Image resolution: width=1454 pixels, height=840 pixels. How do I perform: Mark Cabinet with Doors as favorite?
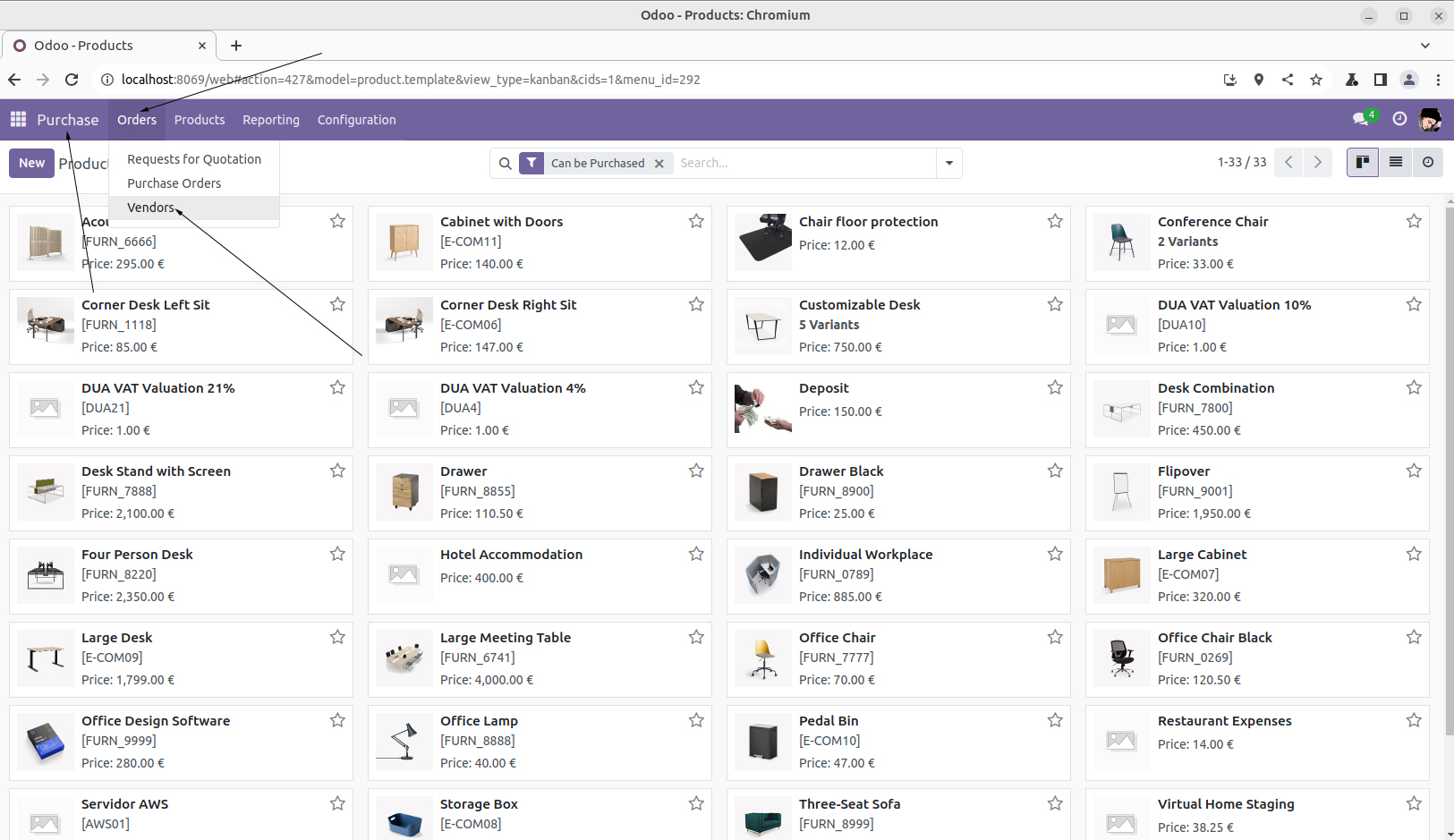coord(696,221)
